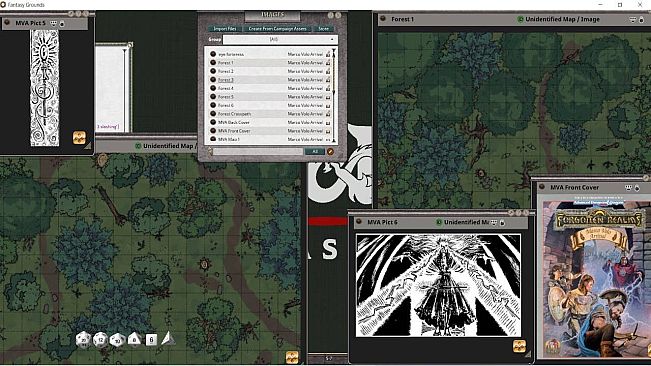Screen dimensions: 651x366
Task: Open the MVA Back Cover entry in list
Action: click(234, 122)
